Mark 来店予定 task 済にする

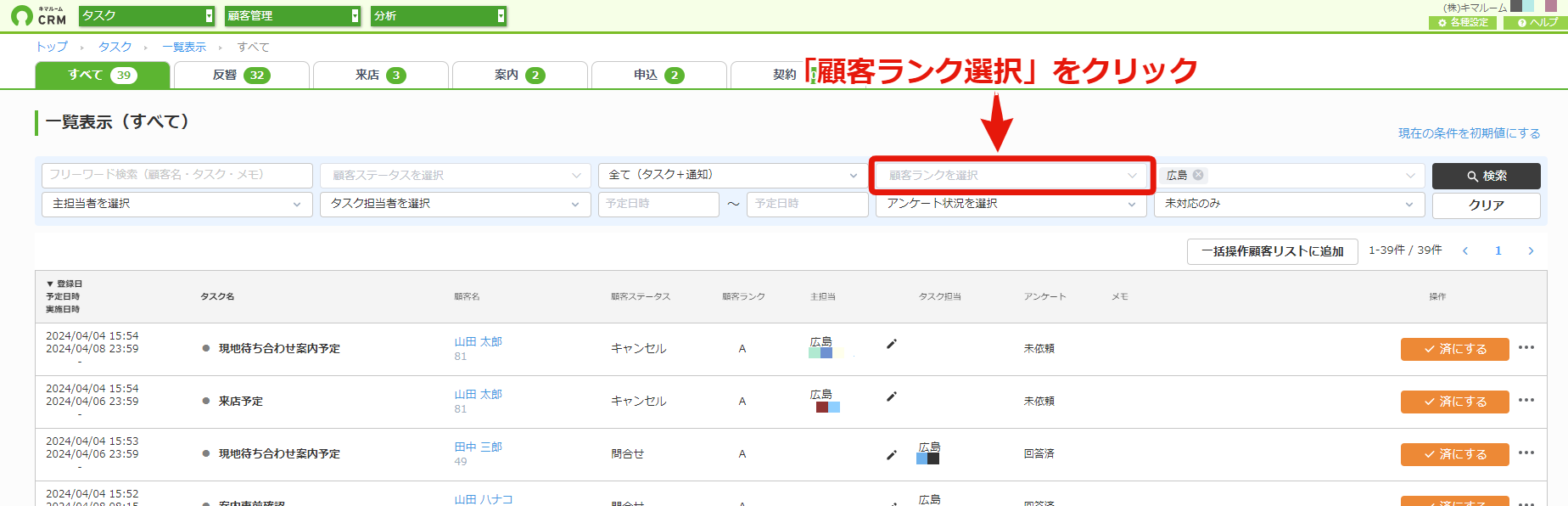[1455, 402]
